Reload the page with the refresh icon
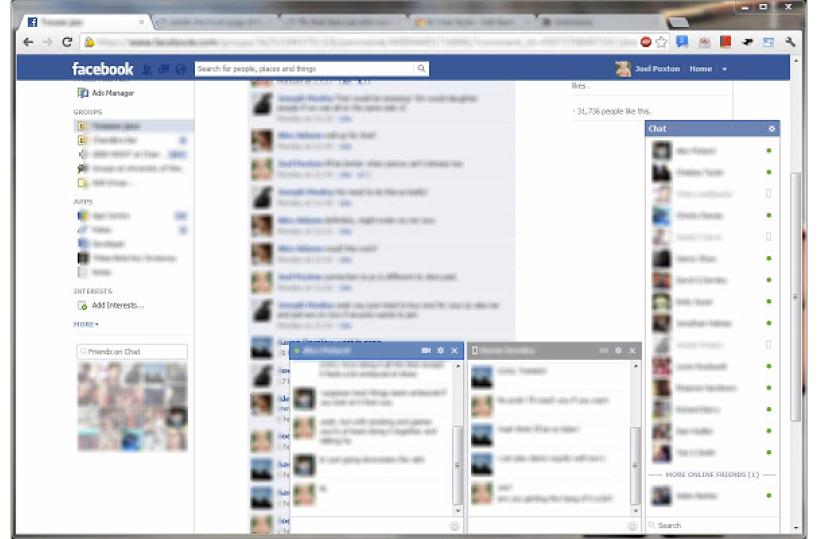Viewport: 818px width, 539px height. [x=67, y=42]
